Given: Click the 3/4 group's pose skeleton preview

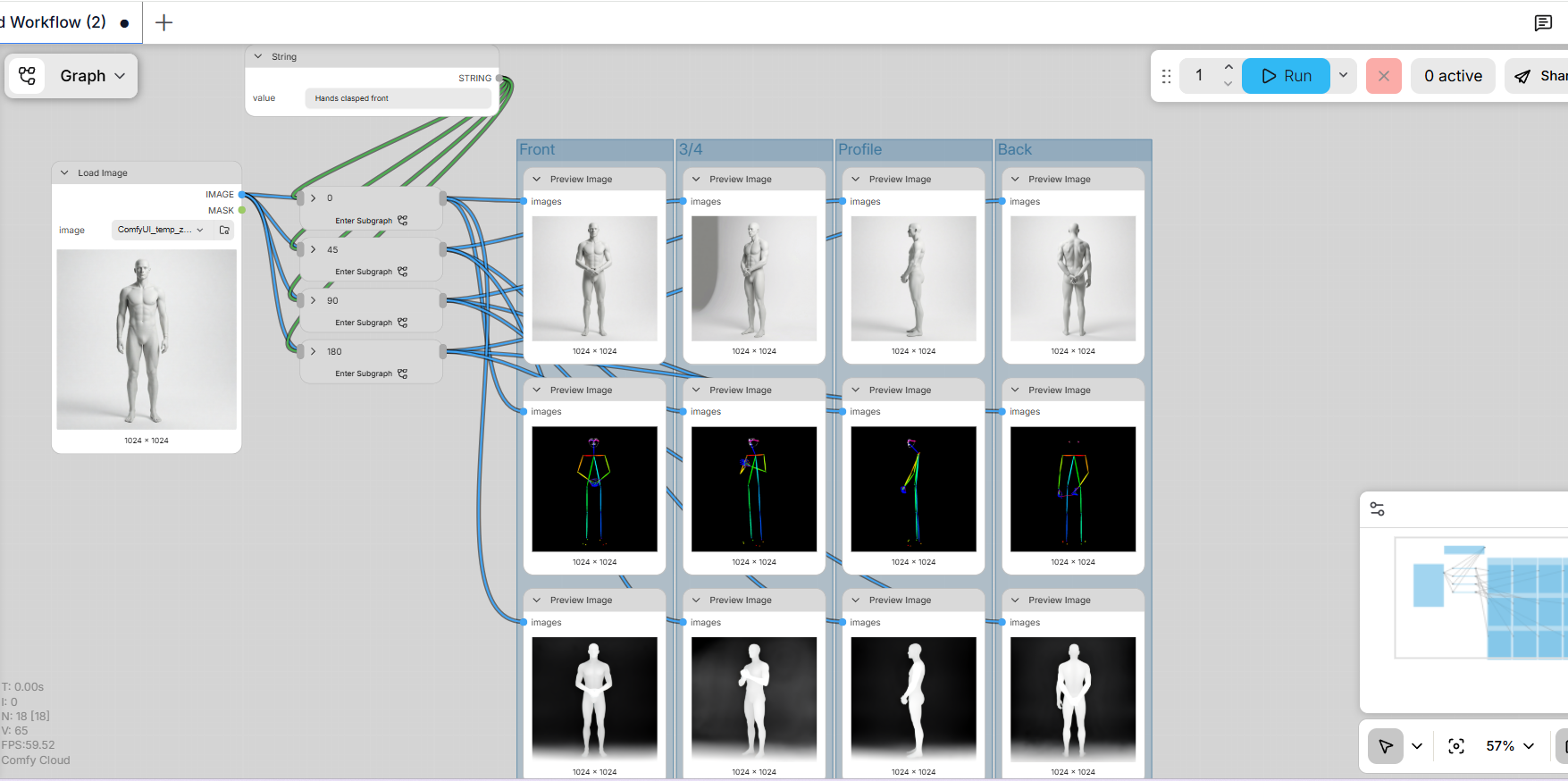Looking at the screenshot, I should coord(754,489).
